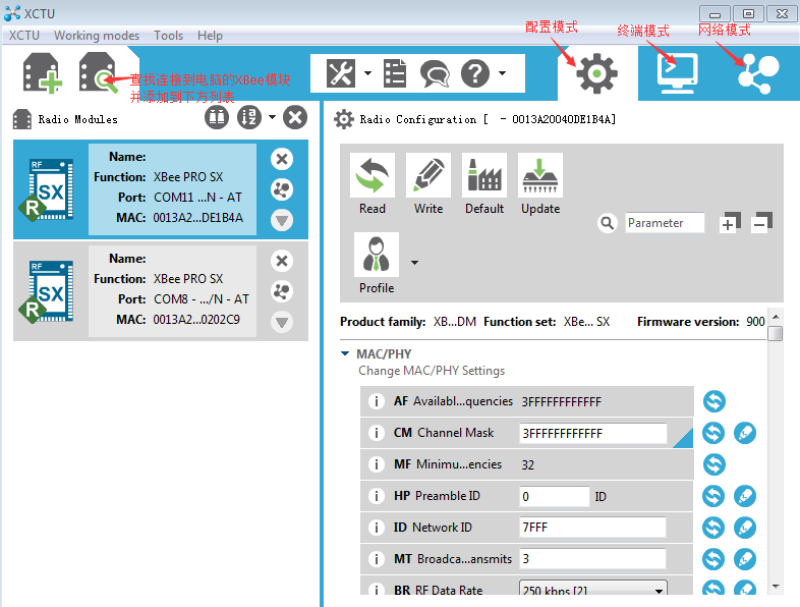Expand the Tools icon dropdown arrow
This screenshot has height=607, width=800.
[368, 73]
